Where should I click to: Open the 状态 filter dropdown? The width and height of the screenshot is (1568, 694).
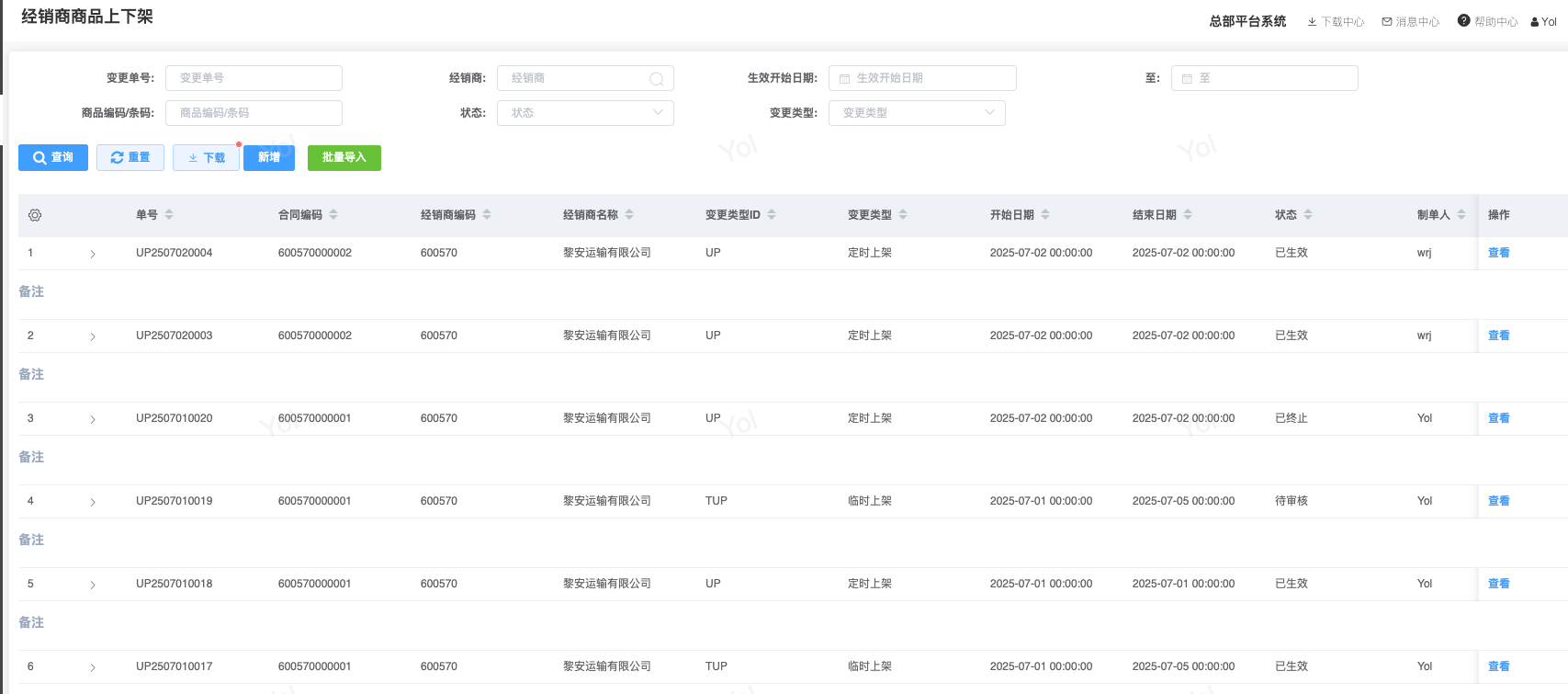point(585,113)
